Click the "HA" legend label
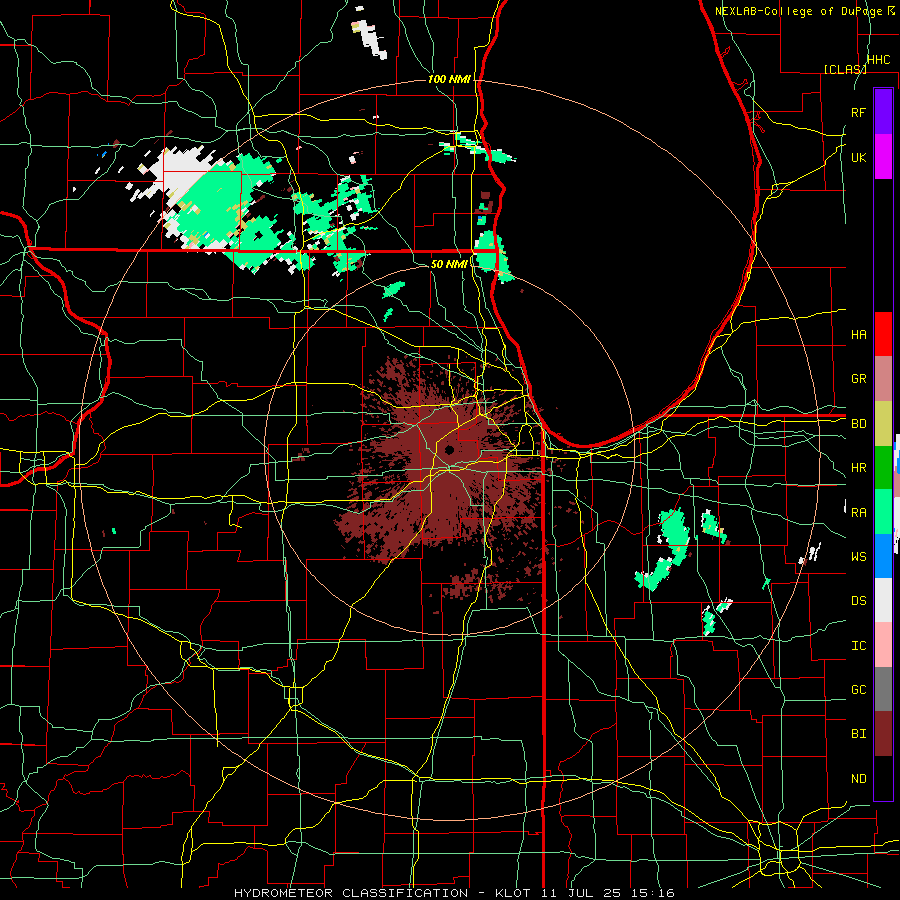 point(858,334)
